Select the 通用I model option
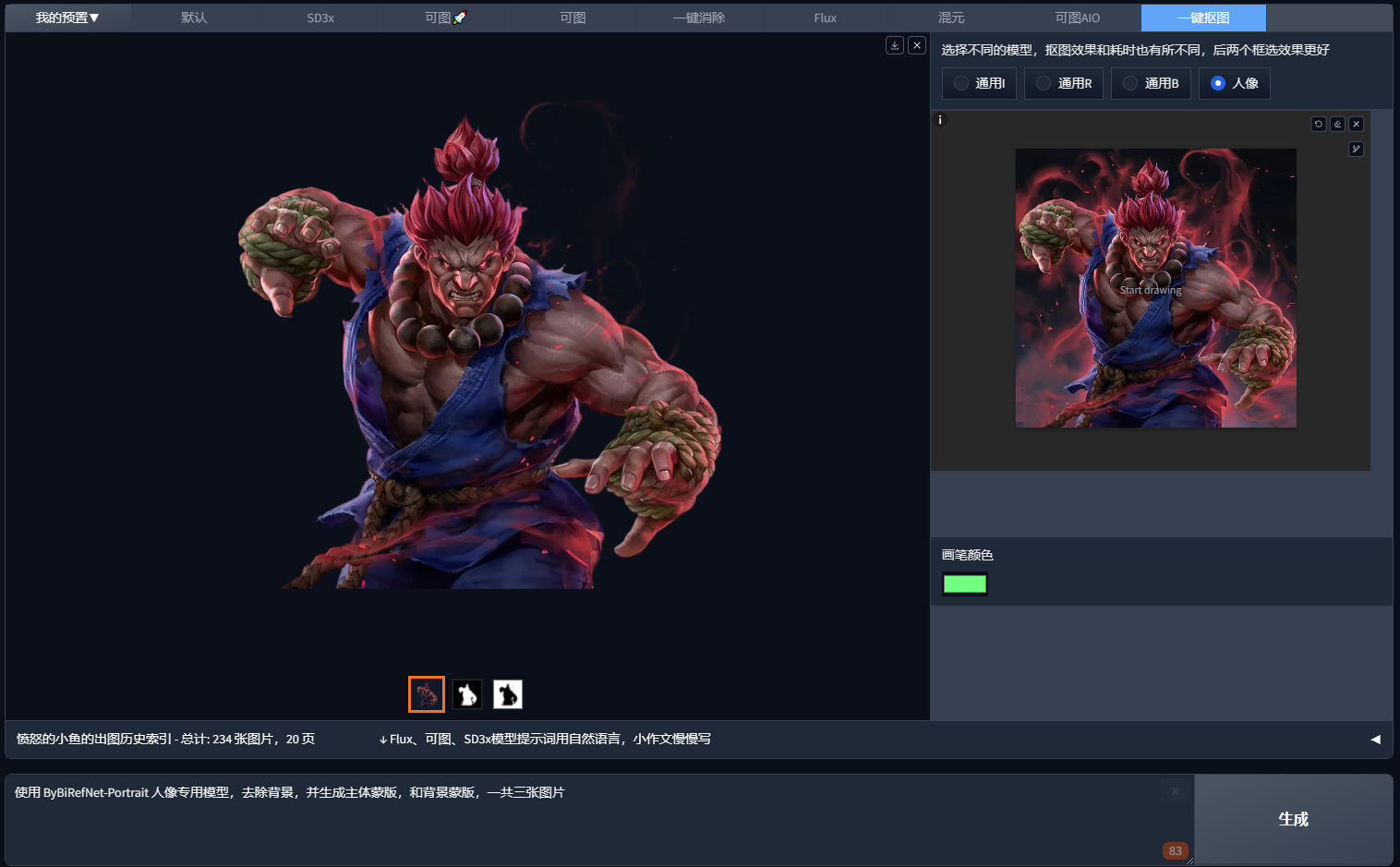The width and height of the screenshot is (1400, 867). [x=979, y=83]
